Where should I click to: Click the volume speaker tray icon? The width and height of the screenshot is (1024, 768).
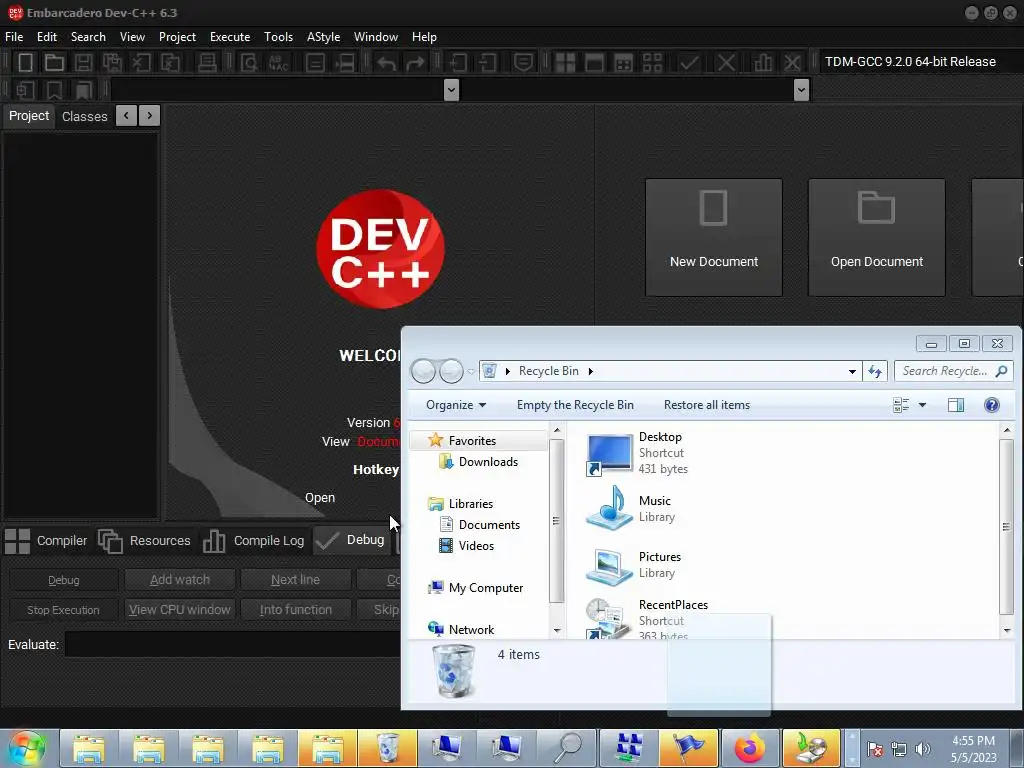923,749
